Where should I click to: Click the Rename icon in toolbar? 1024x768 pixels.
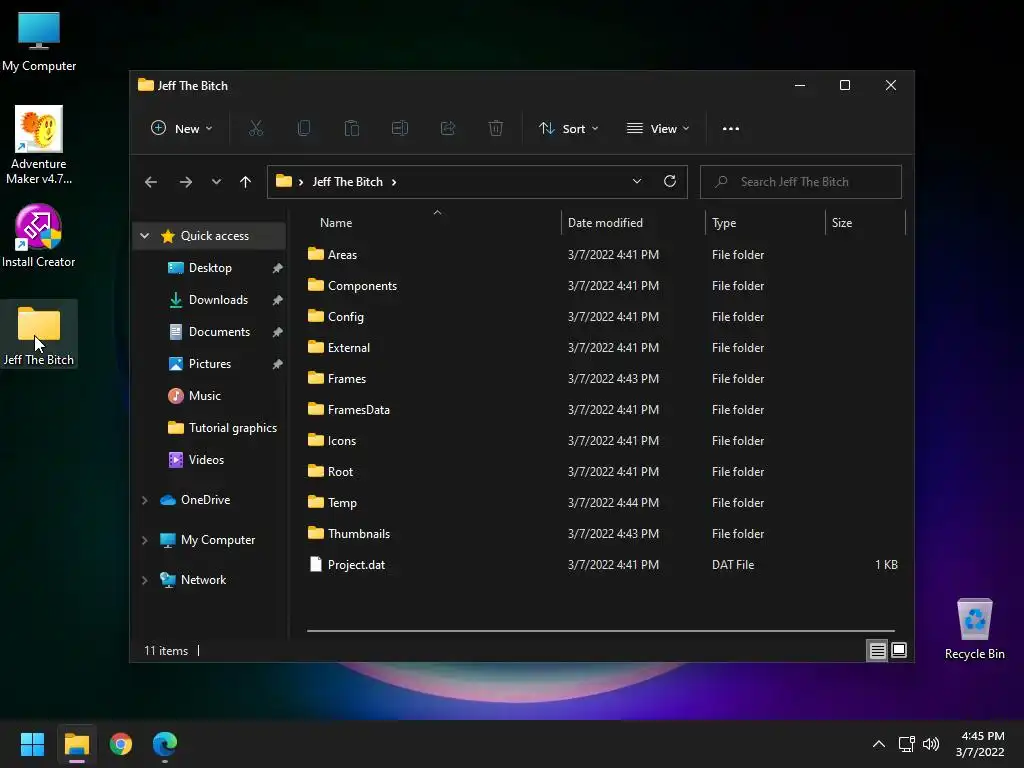(x=400, y=129)
